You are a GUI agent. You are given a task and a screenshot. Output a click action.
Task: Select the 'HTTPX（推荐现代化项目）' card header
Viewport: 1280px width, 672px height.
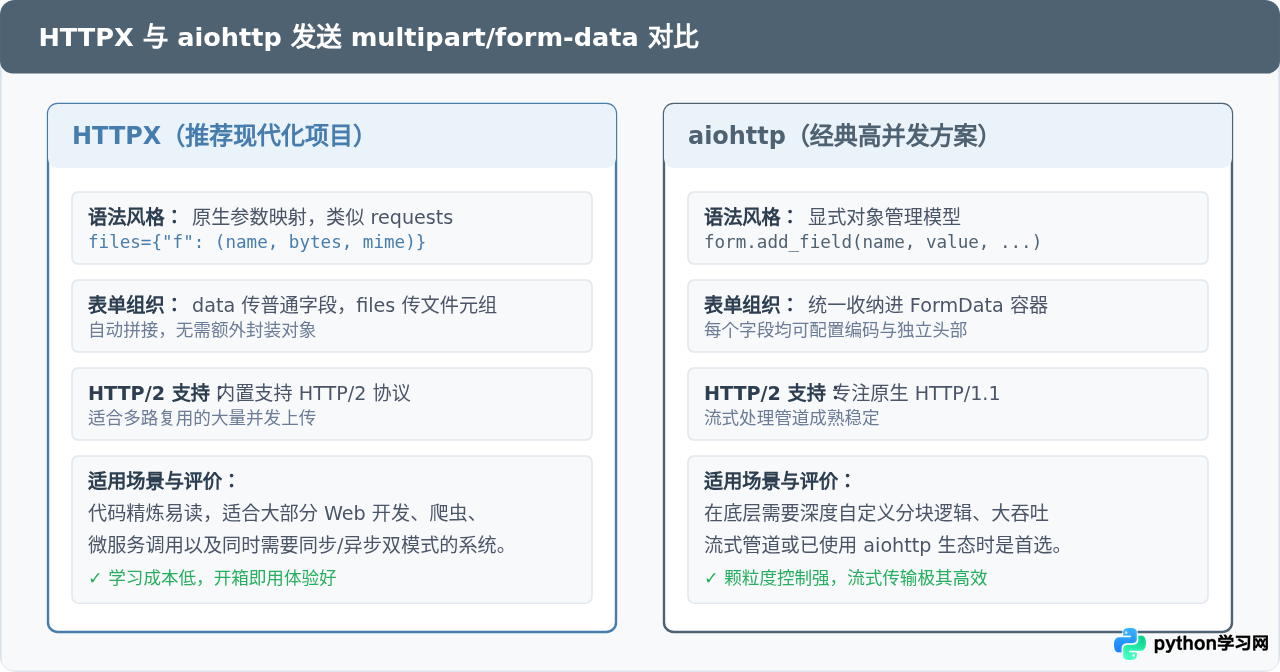coord(332,136)
